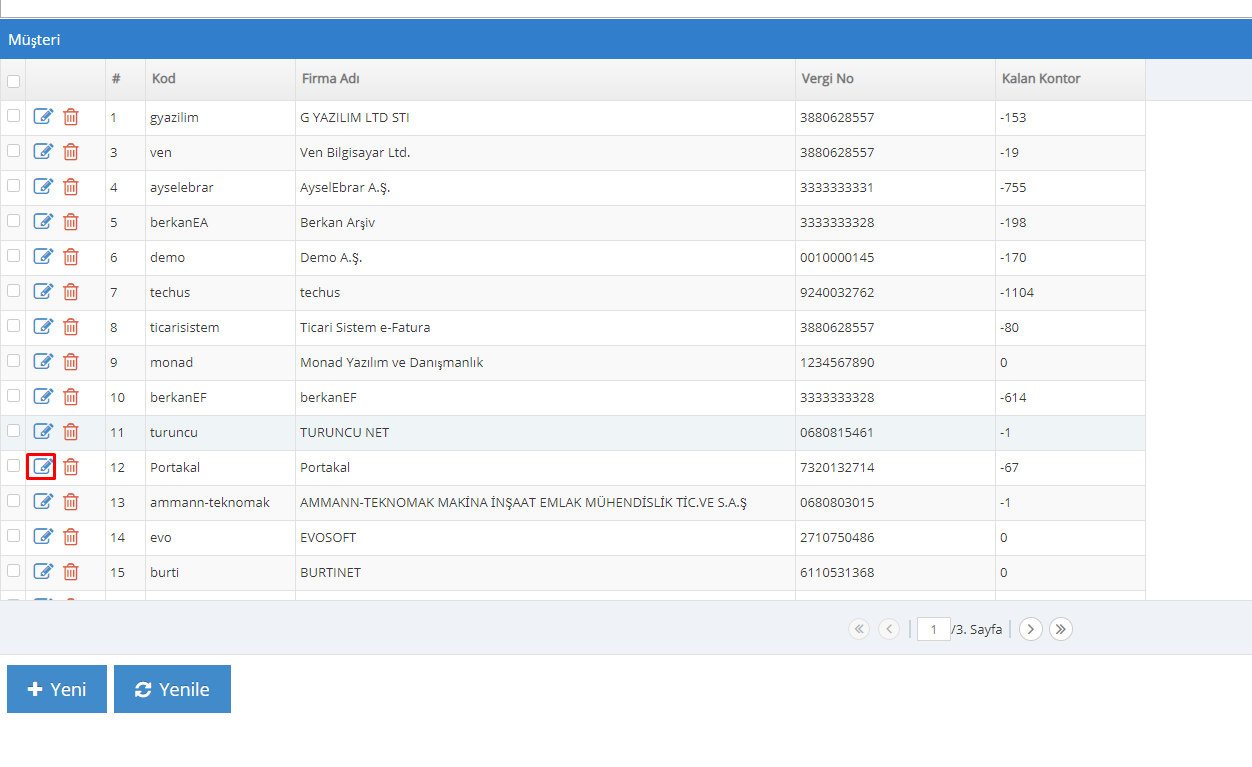Delete the EVOSOFT customer row
The image size is (1252, 767).
[71, 537]
